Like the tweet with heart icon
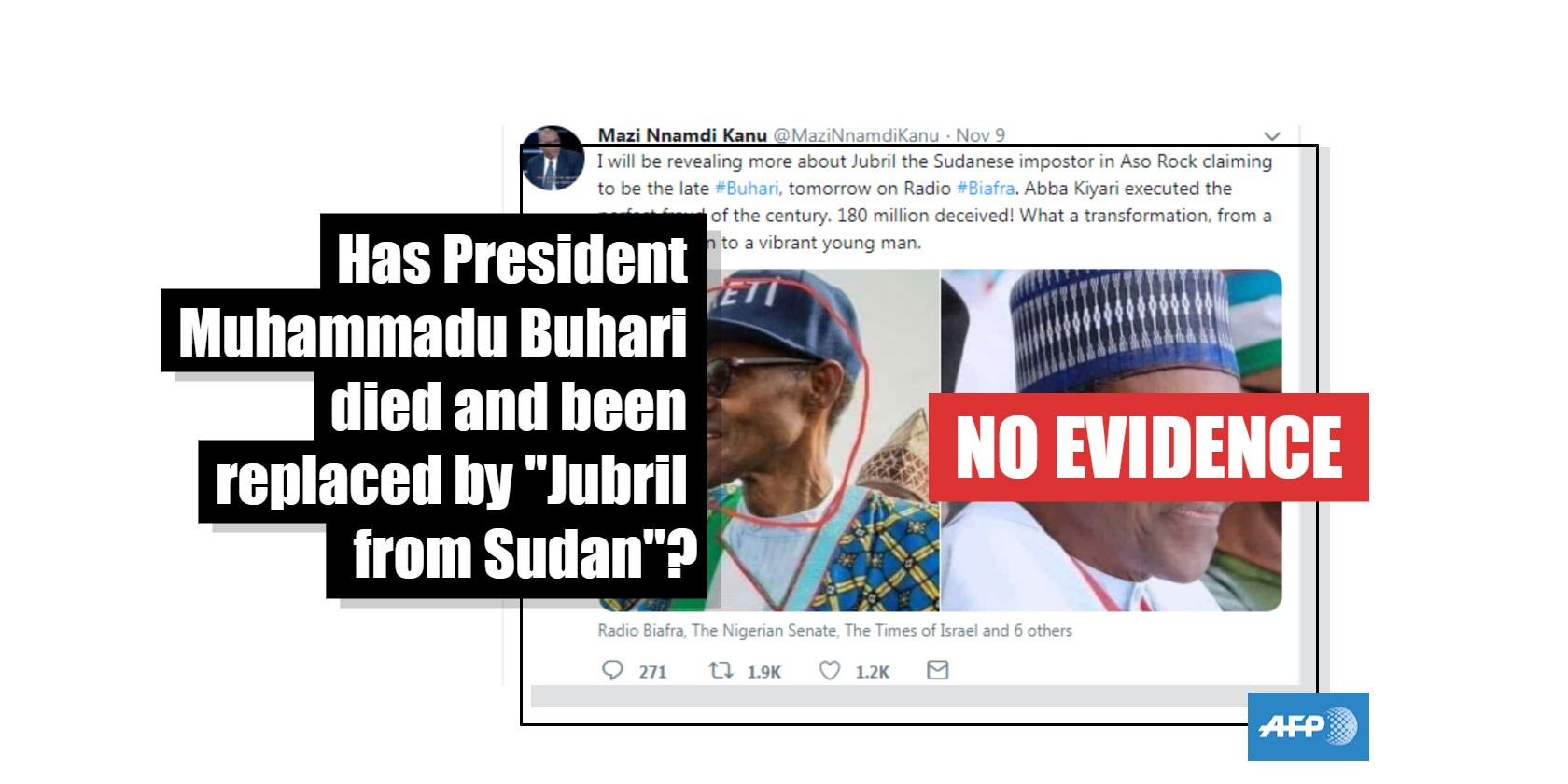The image size is (1568, 784). click(x=830, y=670)
